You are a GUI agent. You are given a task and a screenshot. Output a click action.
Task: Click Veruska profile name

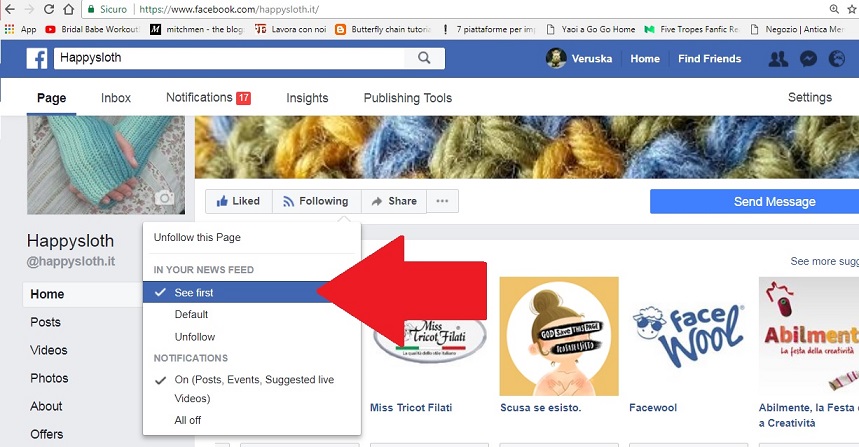[592, 59]
